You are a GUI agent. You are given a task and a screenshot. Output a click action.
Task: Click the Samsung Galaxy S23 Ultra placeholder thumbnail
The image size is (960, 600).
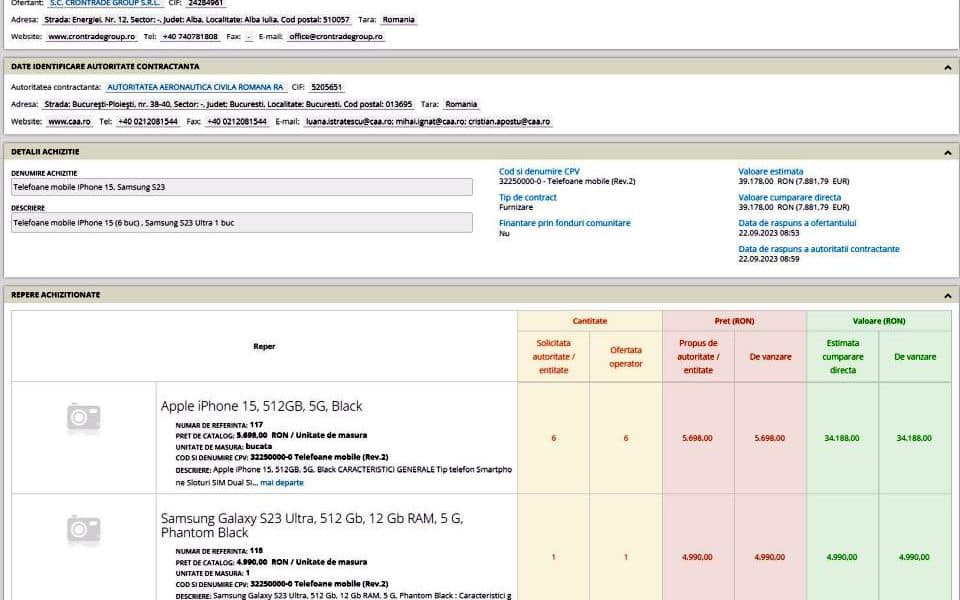tap(84, 530)
